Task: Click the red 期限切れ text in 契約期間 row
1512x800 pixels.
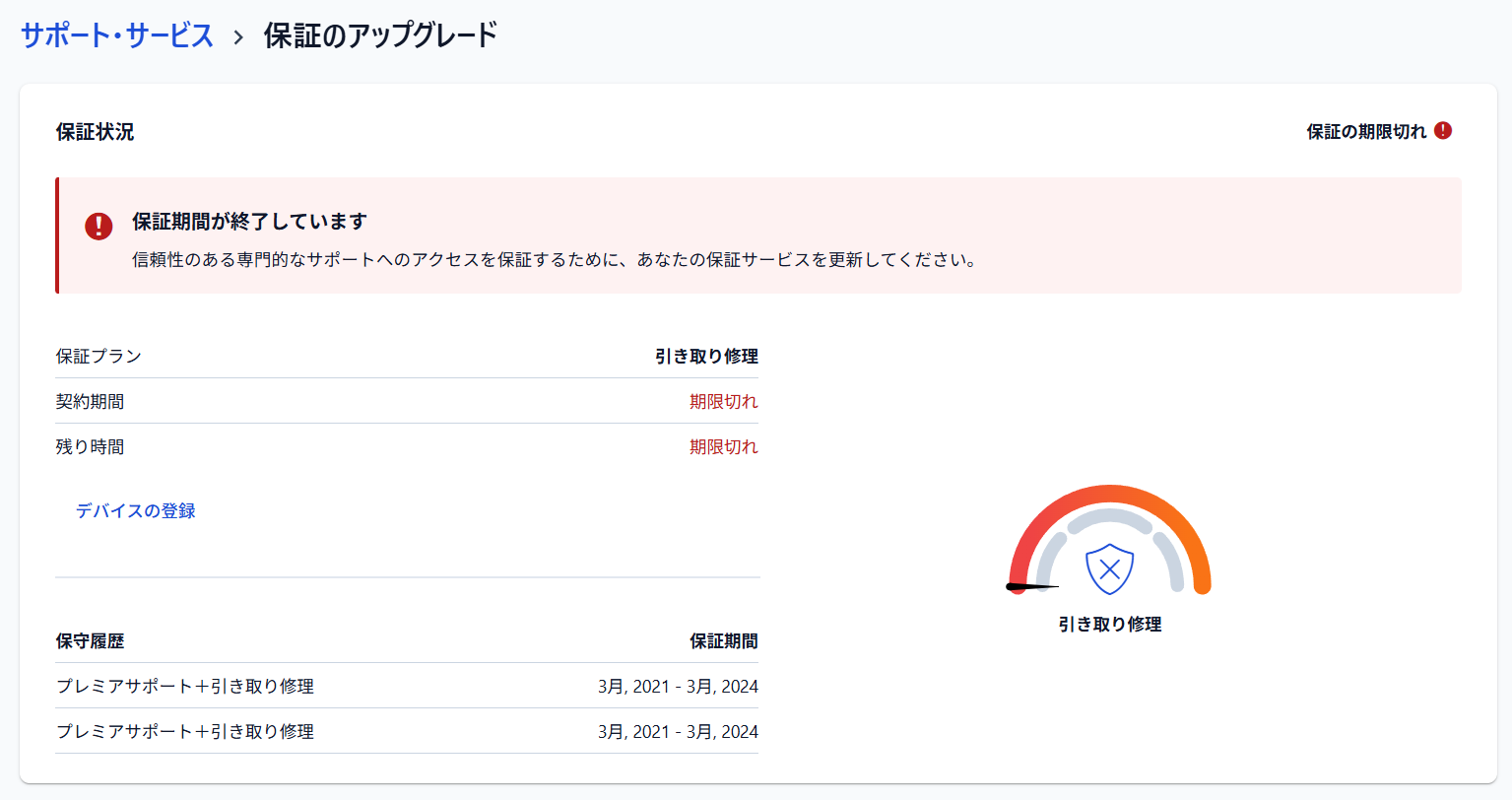Action: coord(723,401)
